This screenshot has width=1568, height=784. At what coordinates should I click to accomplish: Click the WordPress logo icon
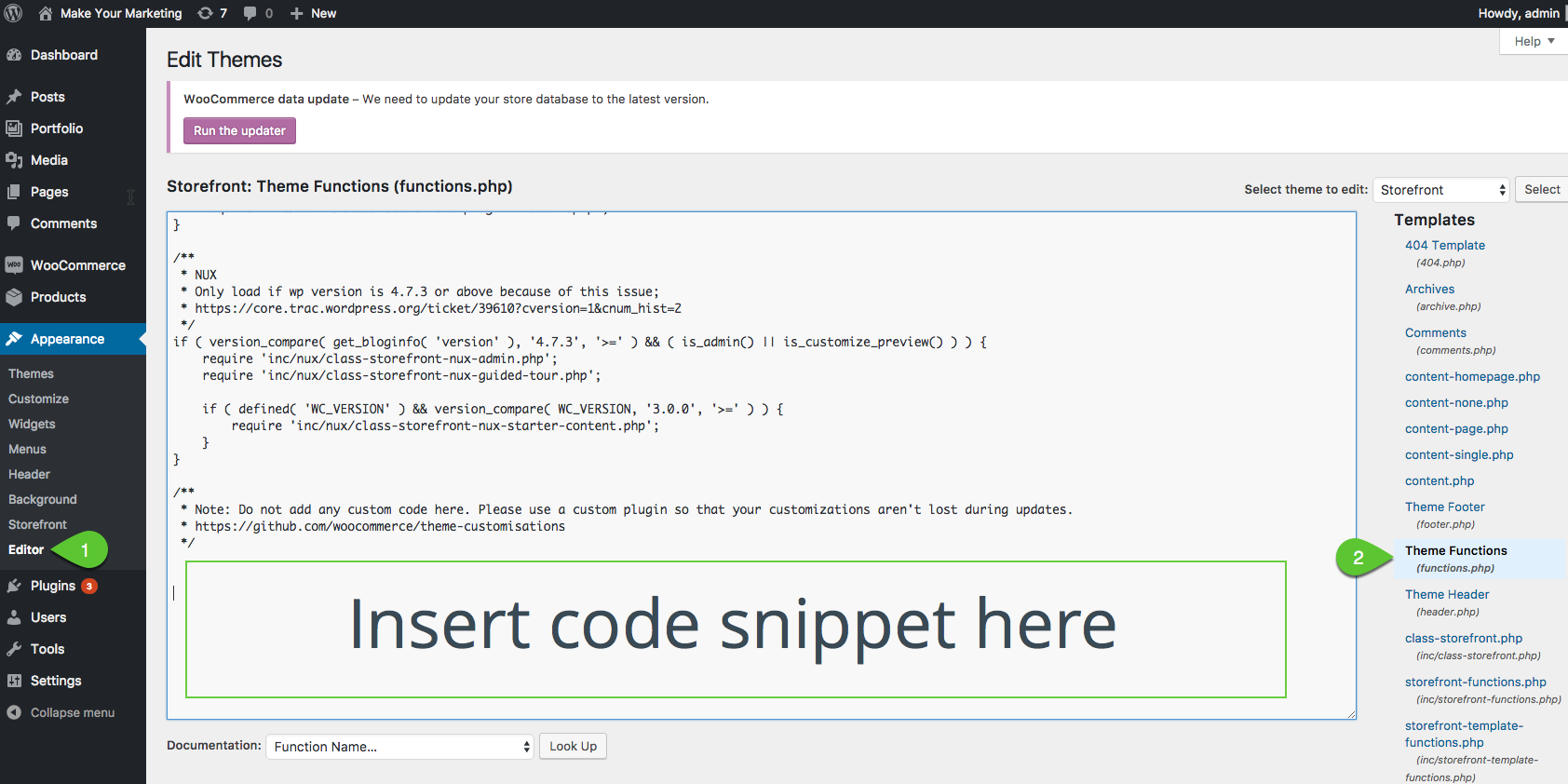click(x=14, y=13)
